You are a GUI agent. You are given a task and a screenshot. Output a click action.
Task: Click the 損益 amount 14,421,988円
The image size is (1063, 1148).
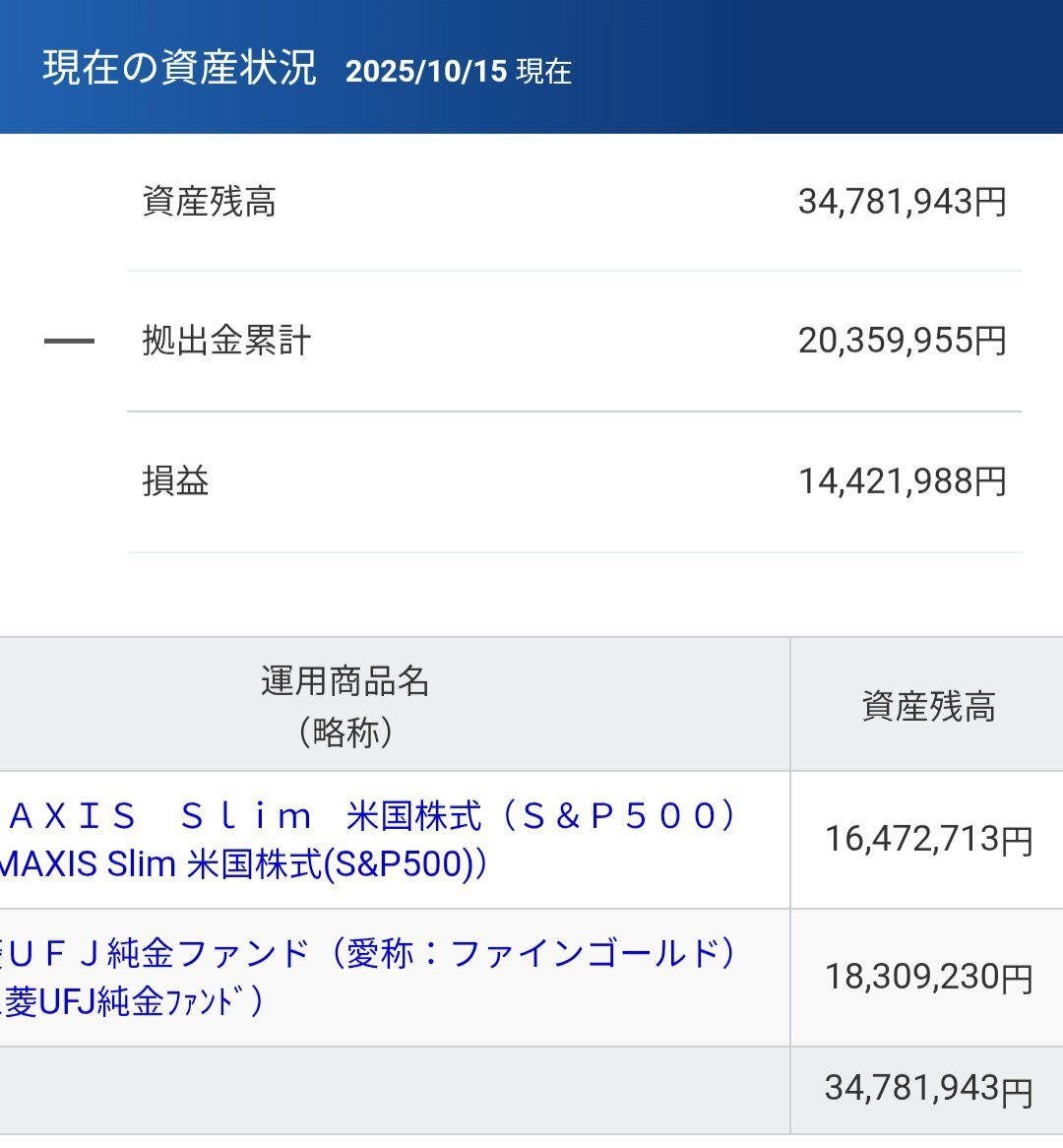click(902, 481)
